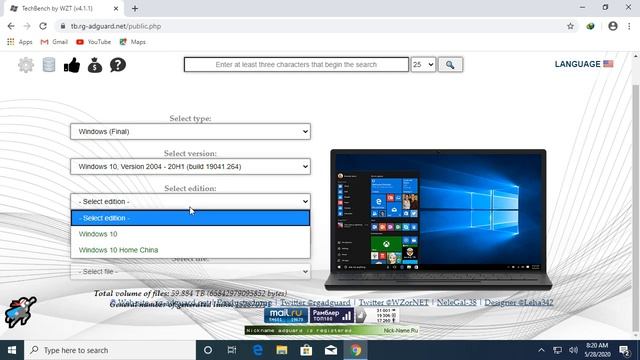Viewport: 640px width, 360px height.
Task: Choose the Windows 10 edition option
Action: (190, 234)
